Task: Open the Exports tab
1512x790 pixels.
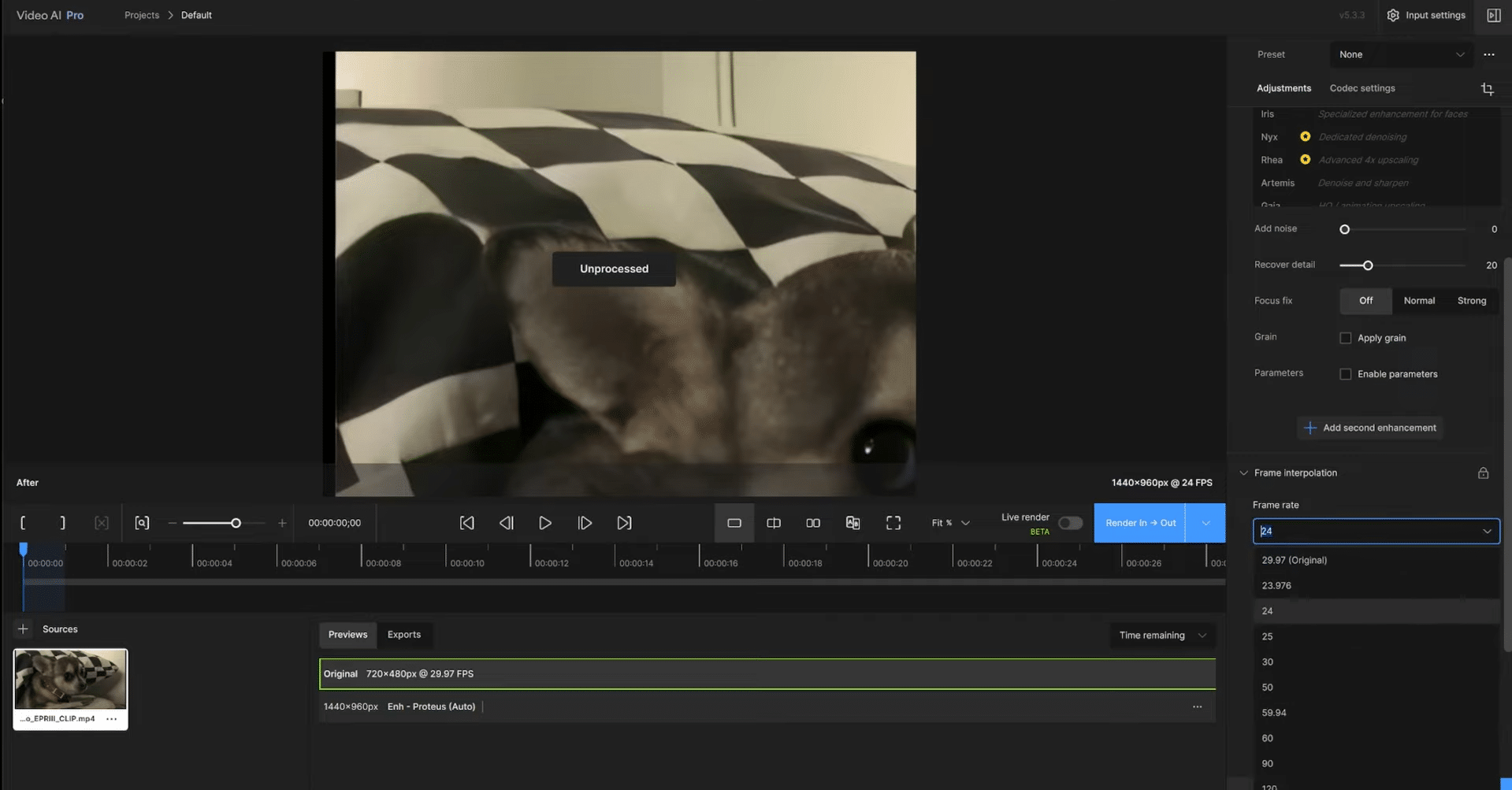Action: tap(403, 635)
